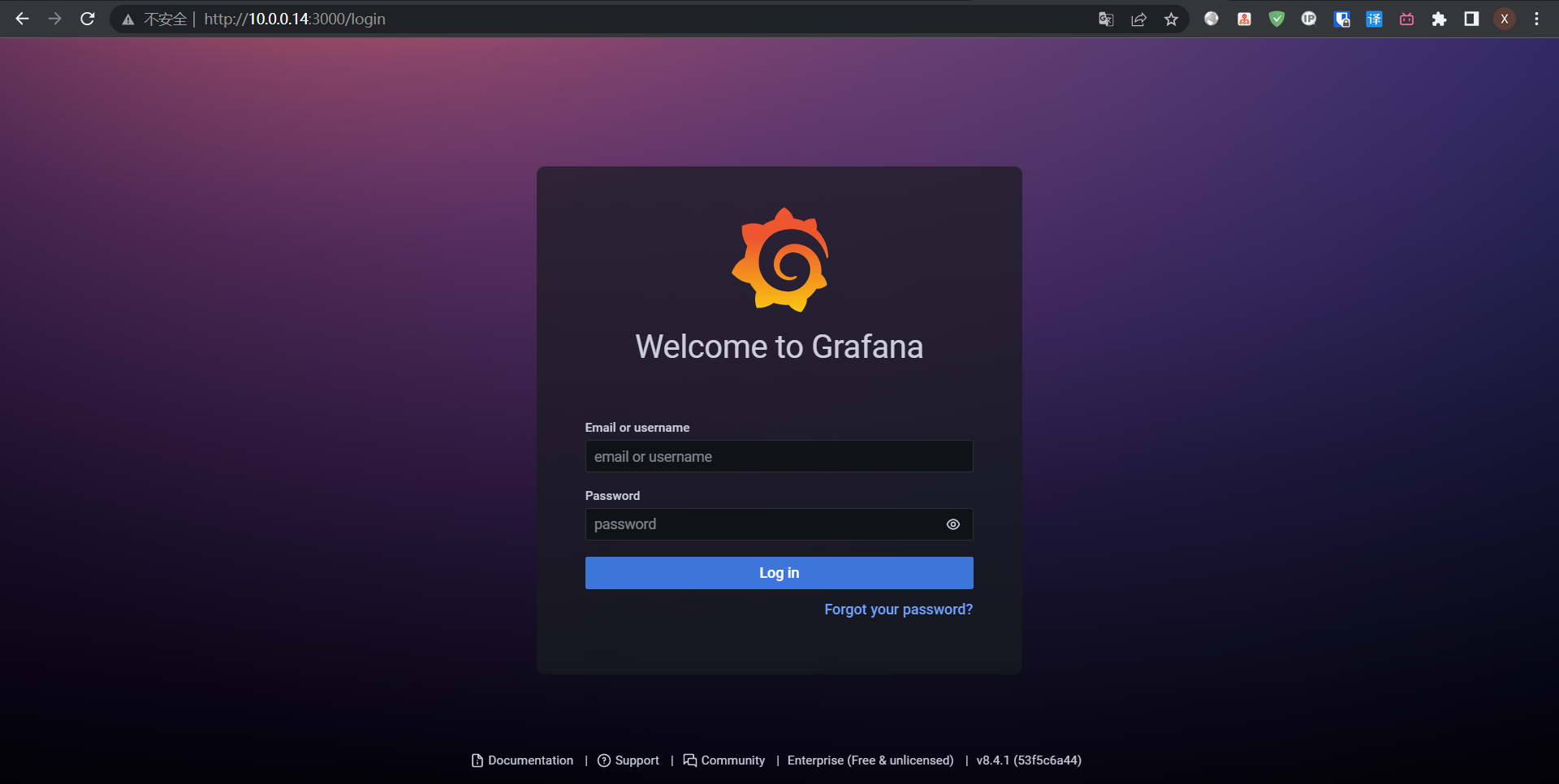Bookmark this page with the star icon
This screenshot has width=1559, height=784.
[x=1171, y=19]
